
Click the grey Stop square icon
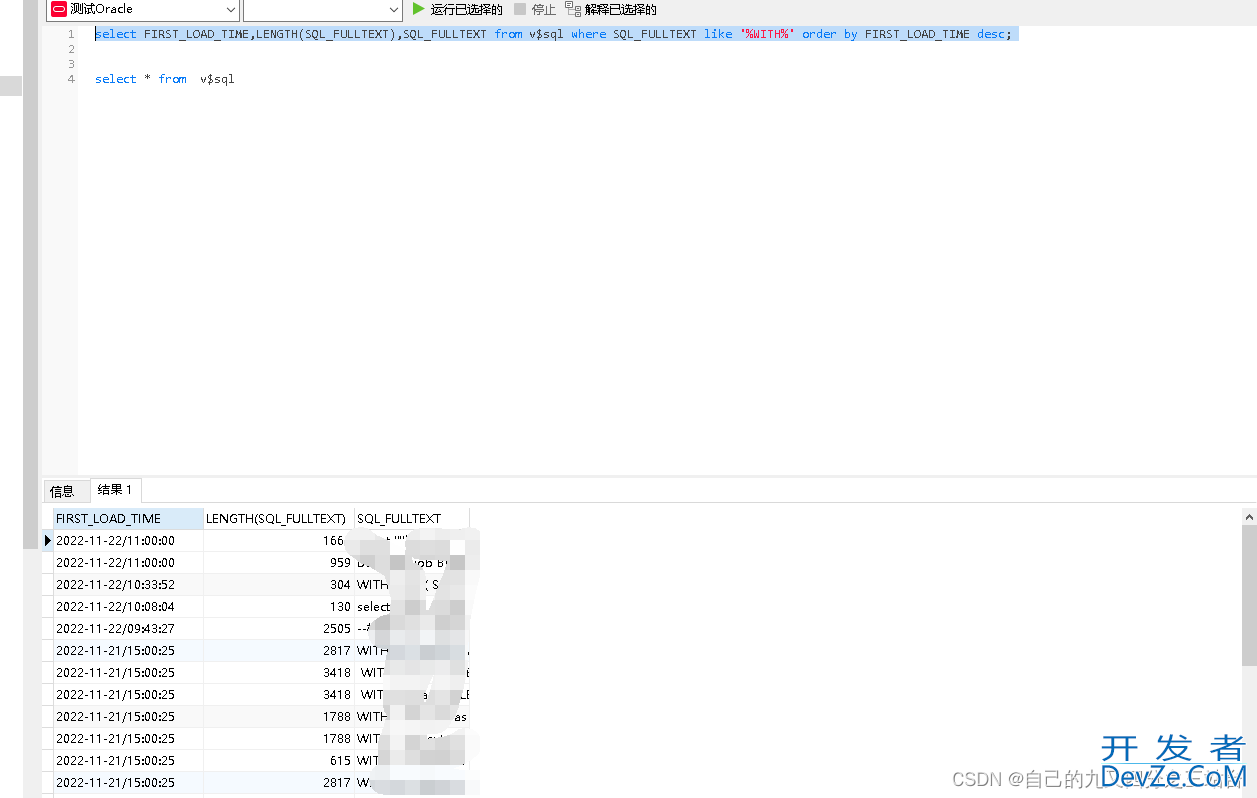point(520,9)
